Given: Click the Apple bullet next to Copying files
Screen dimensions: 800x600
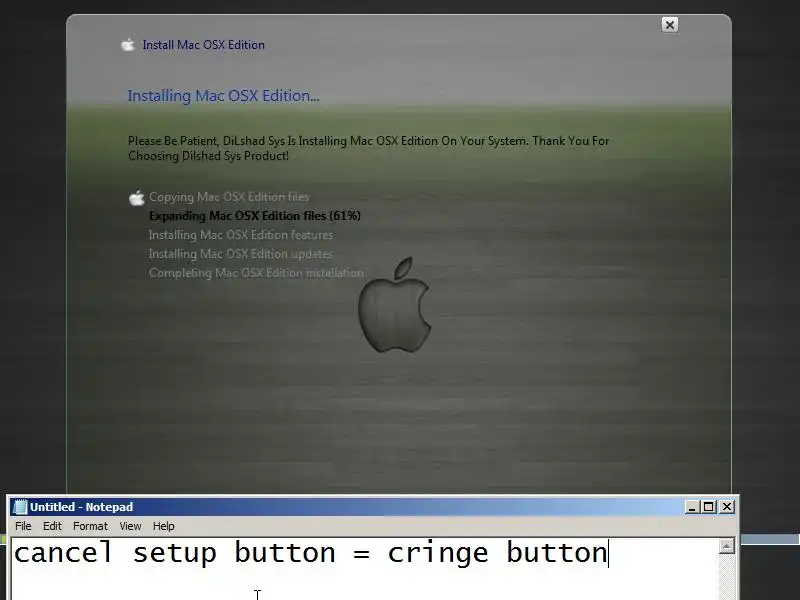Looking at the screenshot, I should (x=137, y=197).
